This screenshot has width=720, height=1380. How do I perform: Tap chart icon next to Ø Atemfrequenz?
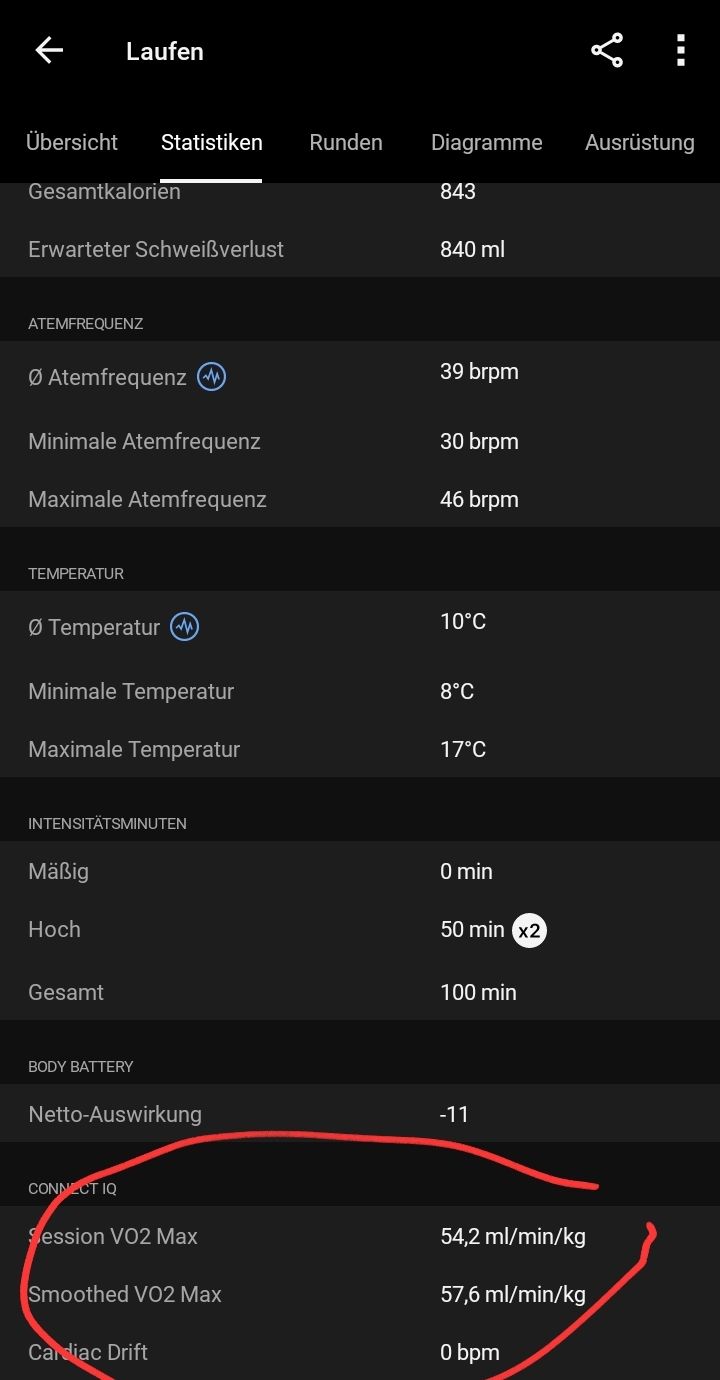tap(211, 377)
